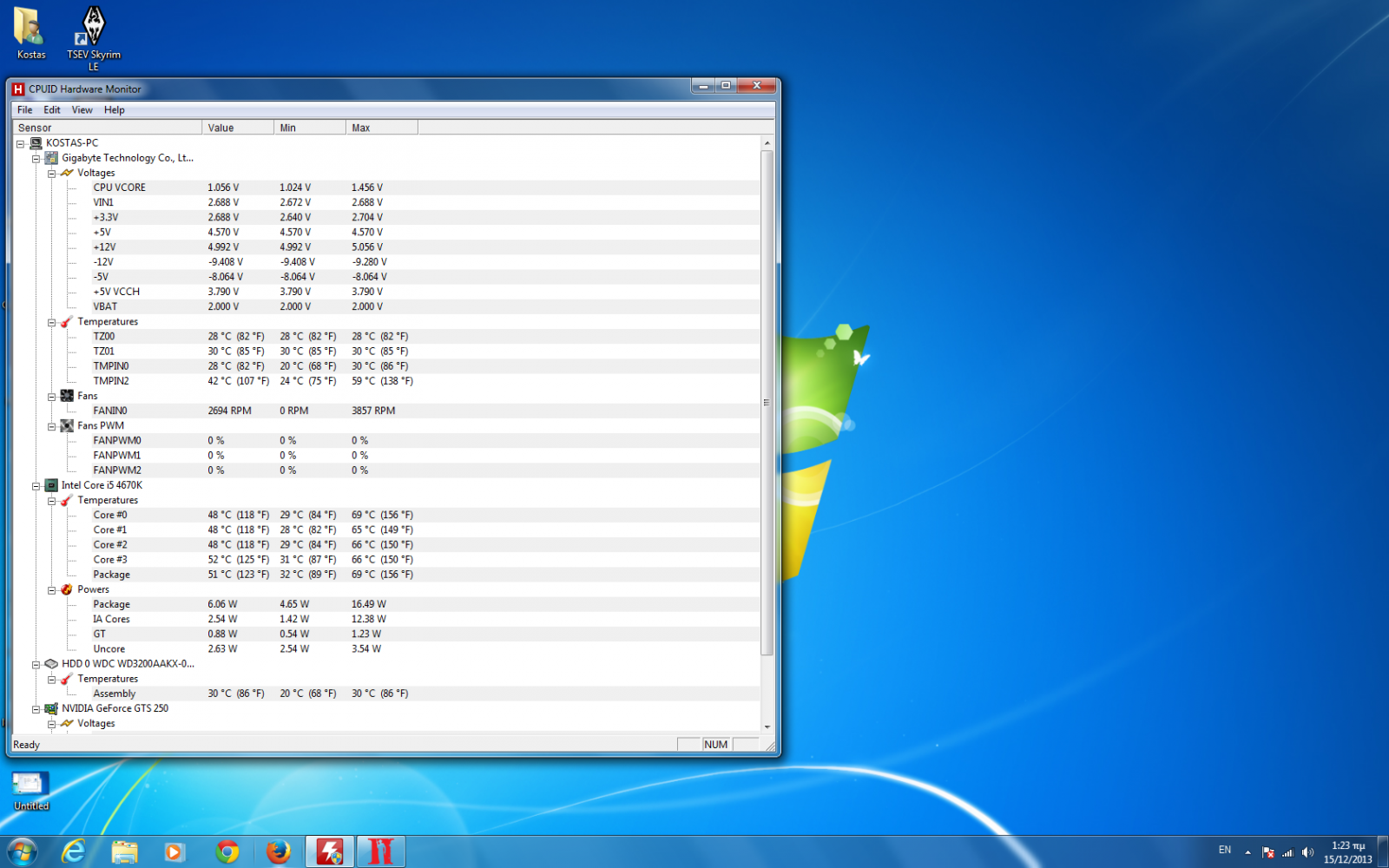Click the Powers flame icon
This screenshot has width=1389, height=868.
pyautogui.click(x=67, y=589)
